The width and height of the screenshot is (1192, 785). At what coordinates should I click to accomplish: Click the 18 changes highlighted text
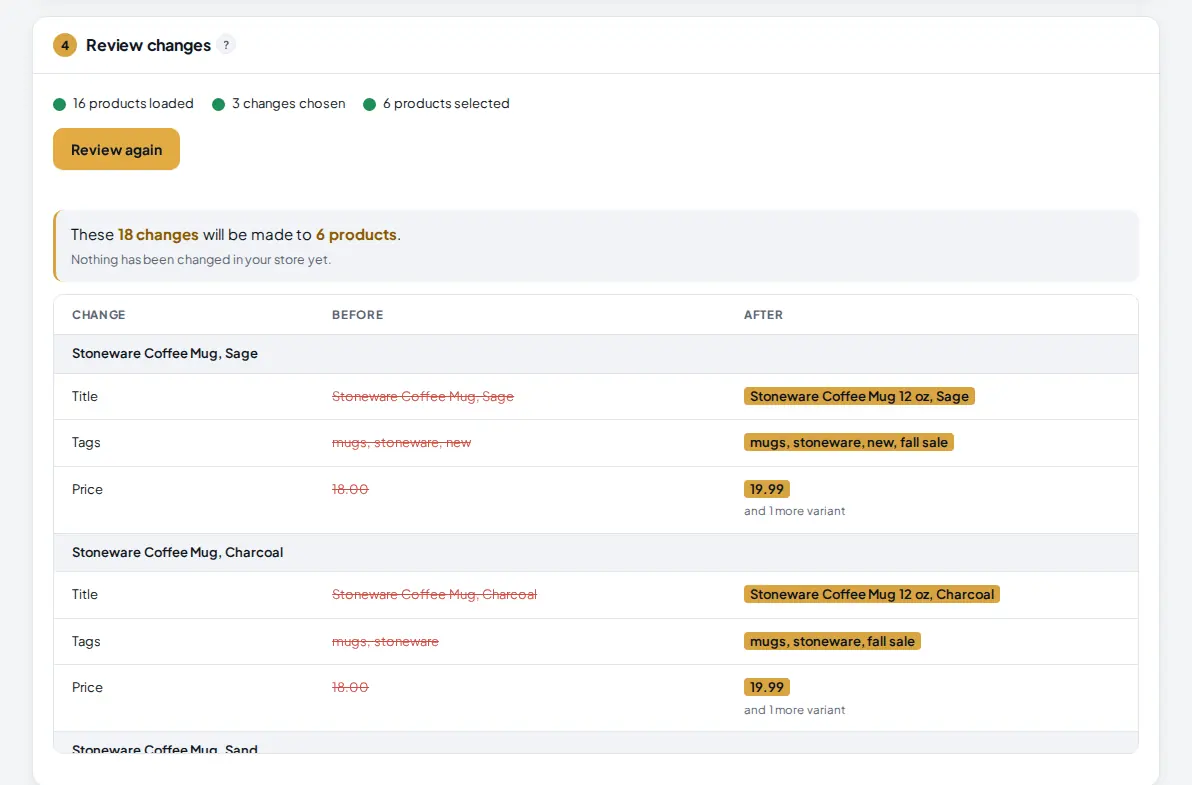158,234
